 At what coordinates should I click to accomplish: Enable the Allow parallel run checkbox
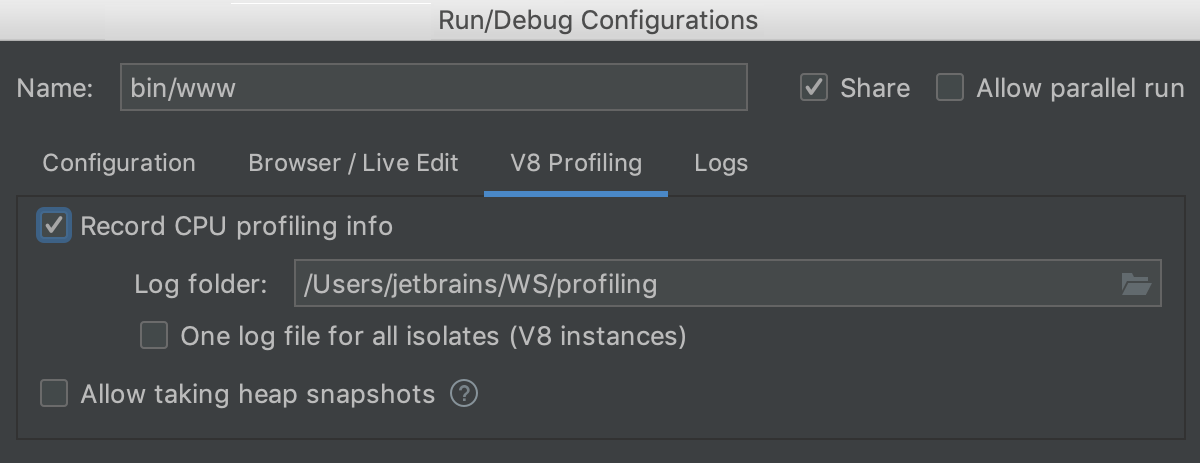[949, 88]
